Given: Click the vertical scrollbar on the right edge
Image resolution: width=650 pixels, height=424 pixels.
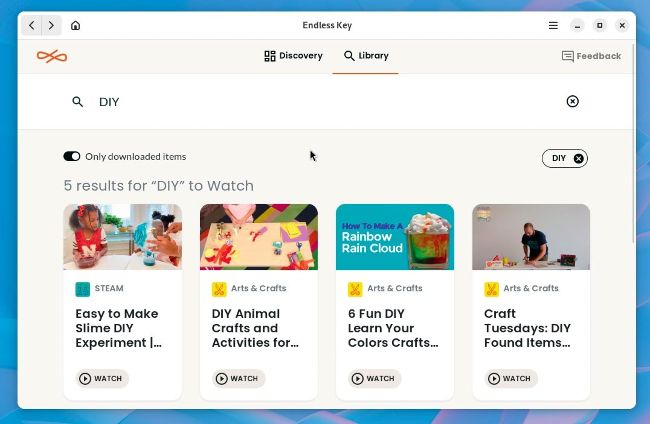Looking at the screenshot, I should (x=633, y=143).
